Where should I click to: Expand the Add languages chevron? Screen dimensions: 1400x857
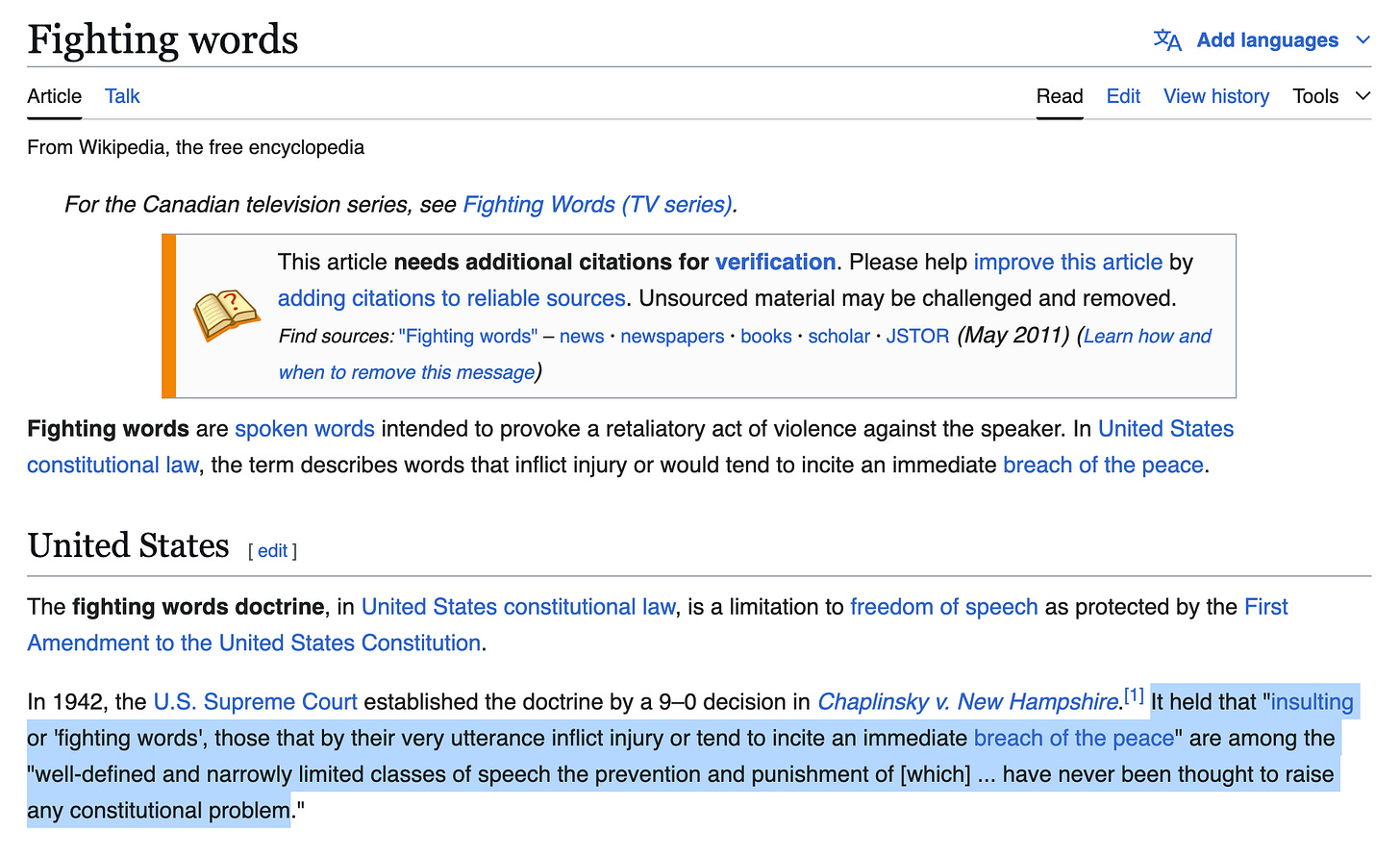[1362, 40]
